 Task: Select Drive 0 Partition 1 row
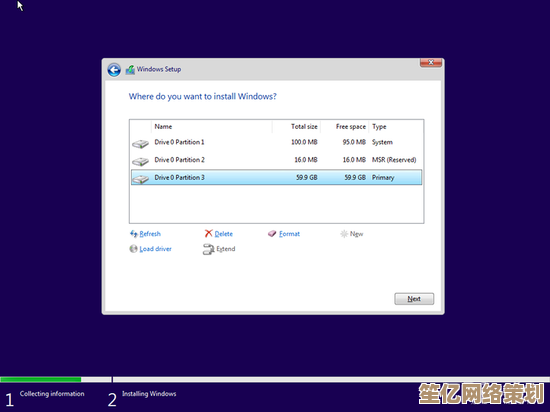[276, 142]
